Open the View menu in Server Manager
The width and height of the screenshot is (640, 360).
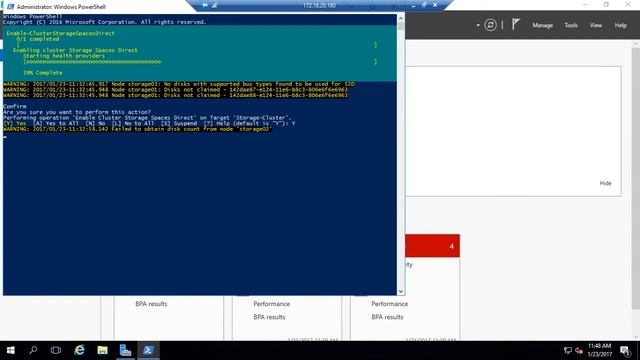596,25
